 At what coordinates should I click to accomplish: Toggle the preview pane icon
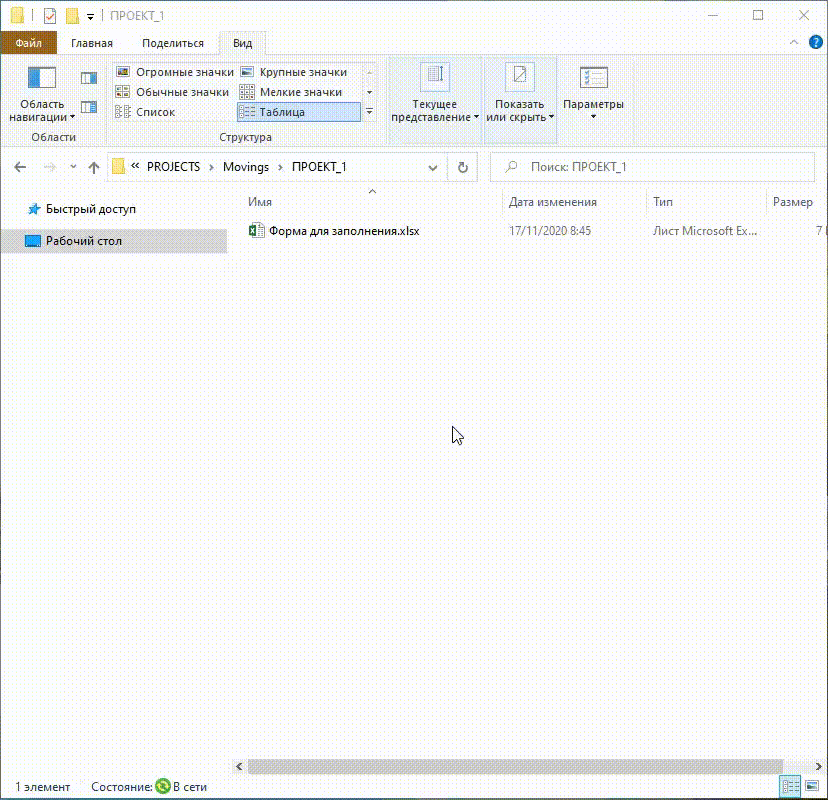click(89, 78)
